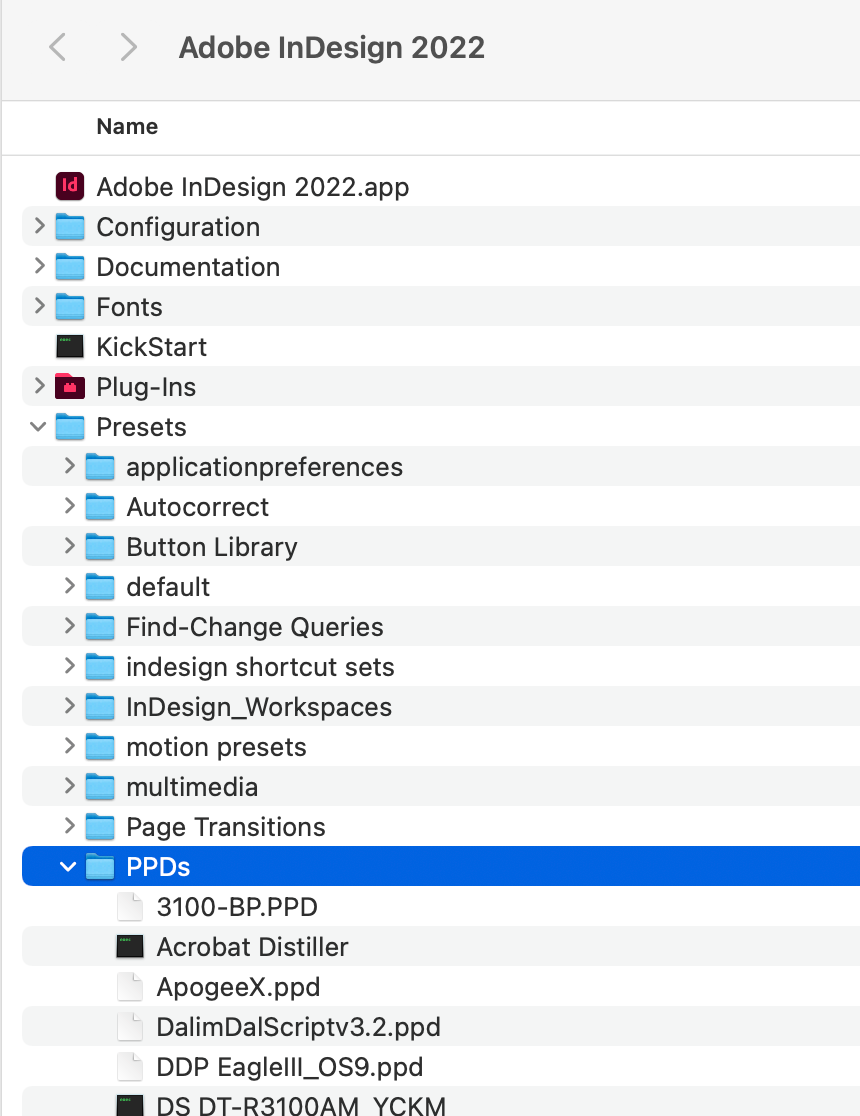Click the InDesign_Workspaces folder icon
Image resolution: width=860 pixels, height=1116 pixels.
[100, 707]
